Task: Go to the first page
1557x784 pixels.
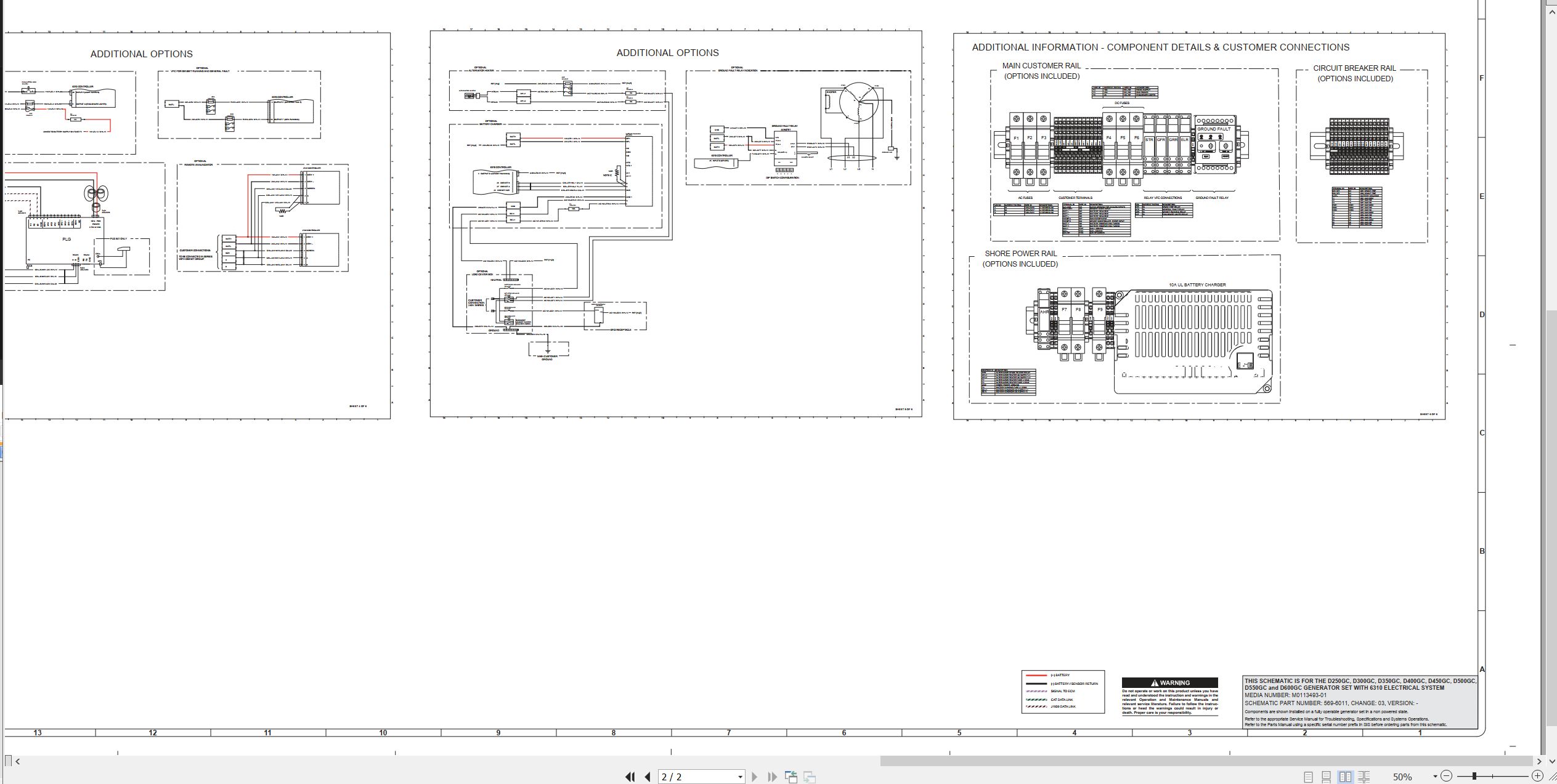Action: 630,777
